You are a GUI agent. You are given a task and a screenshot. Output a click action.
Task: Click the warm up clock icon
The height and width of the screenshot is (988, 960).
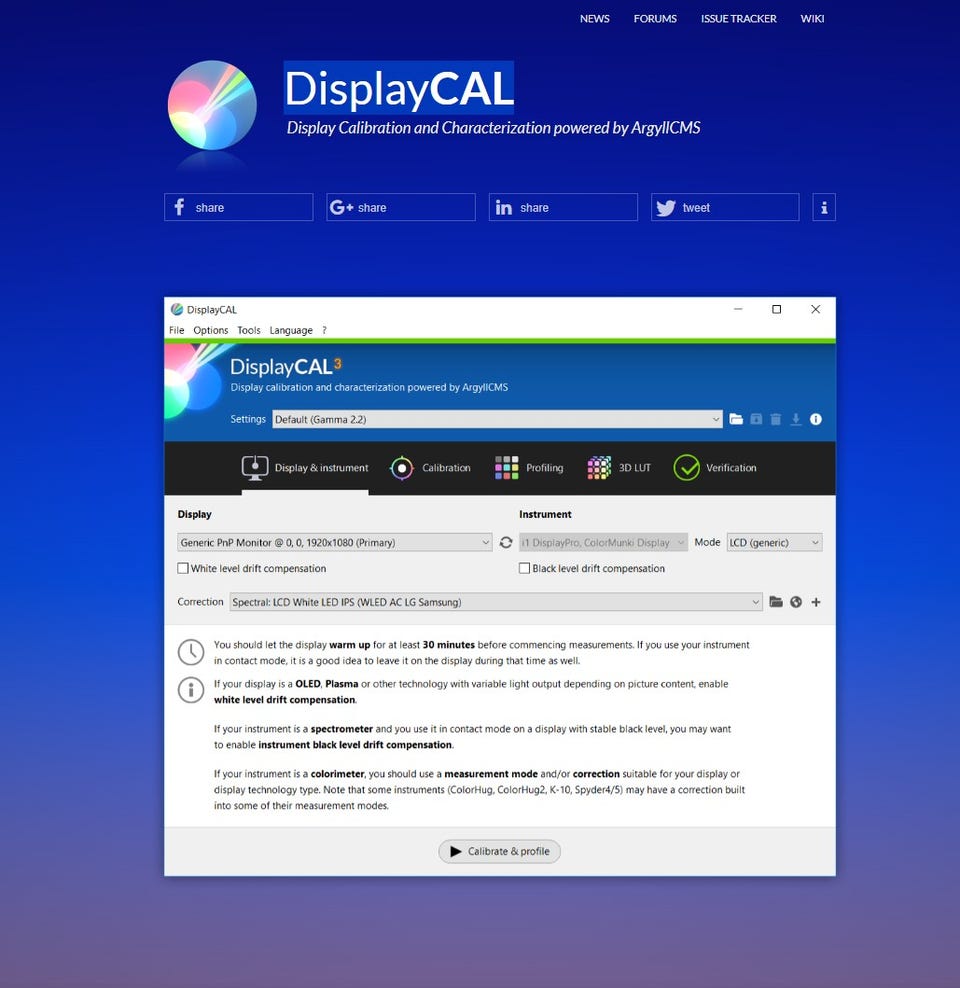click(191, 652)
